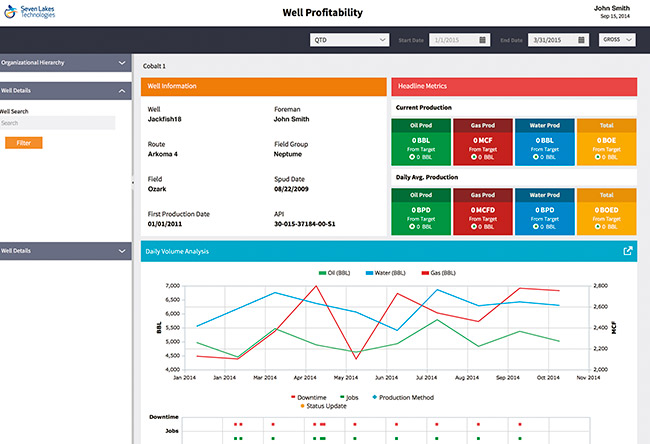The width and height of the screenshot is (650, 444).
Task: Click the Daily Avg. Production label
Action: pyautogui.click(x=427, y=177)
